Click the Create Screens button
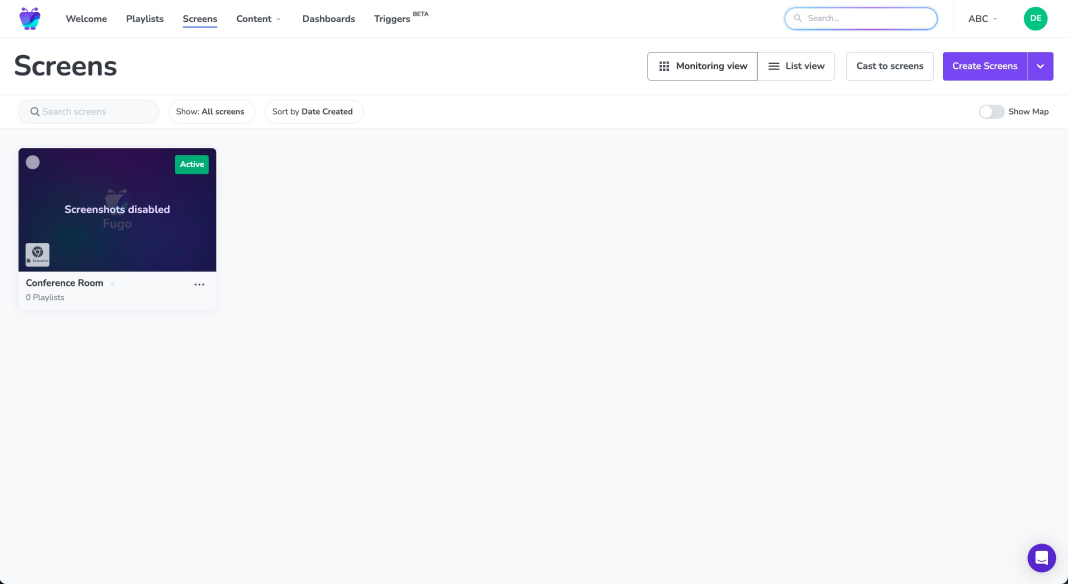 pos(984,66)
